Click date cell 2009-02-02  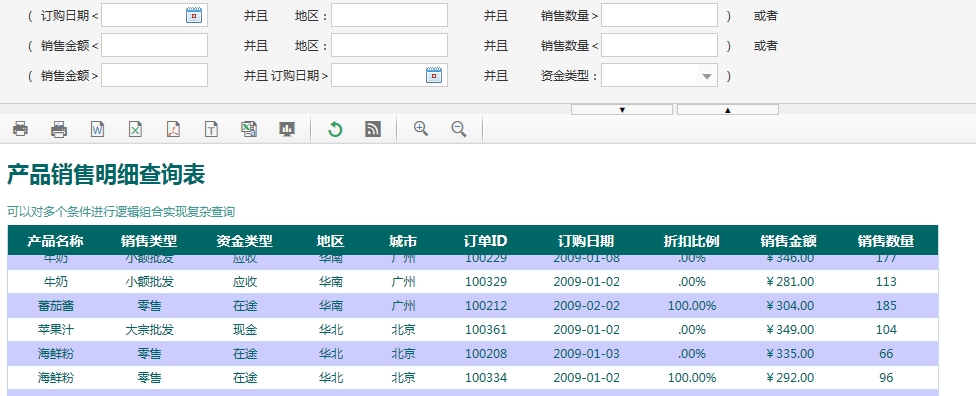586,306
